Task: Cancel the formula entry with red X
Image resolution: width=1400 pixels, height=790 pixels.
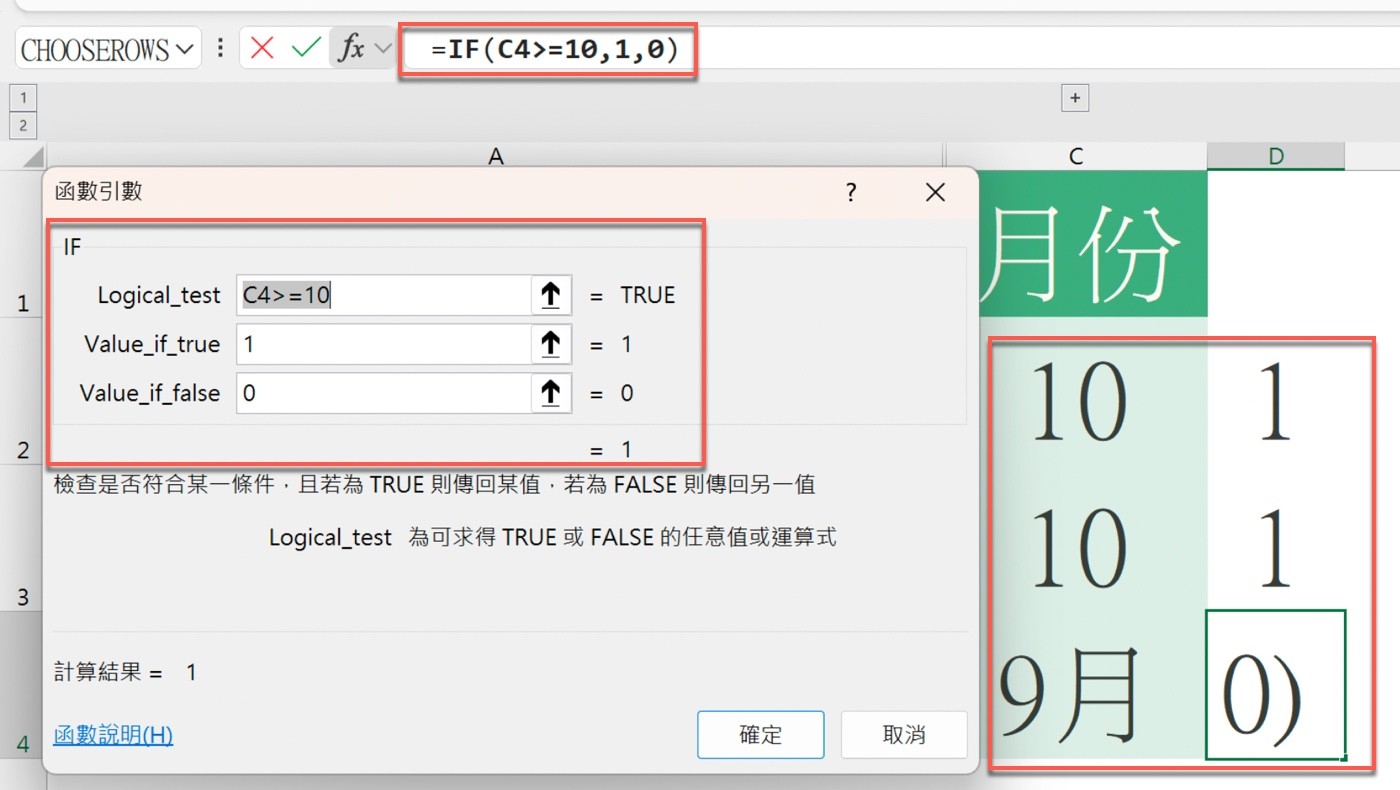Action: pyautogui.click(x=262, y=48)
